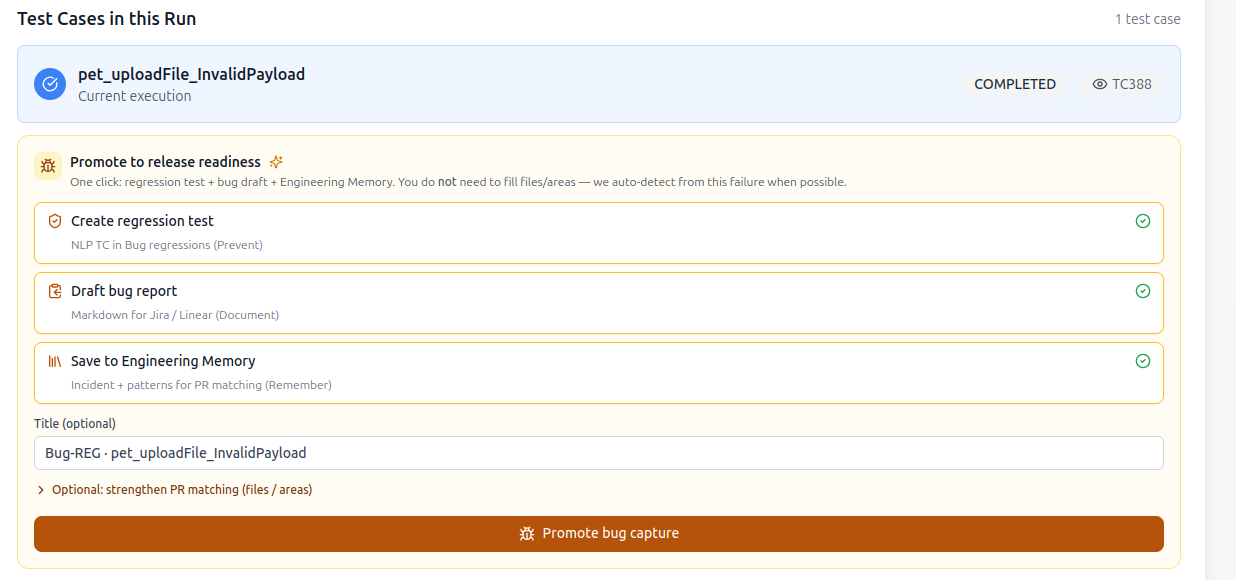Screen dimensions: 1236x580
Task: Click the sparkle icon after Promote to release readiness
Action: click(x=277, y=162)
